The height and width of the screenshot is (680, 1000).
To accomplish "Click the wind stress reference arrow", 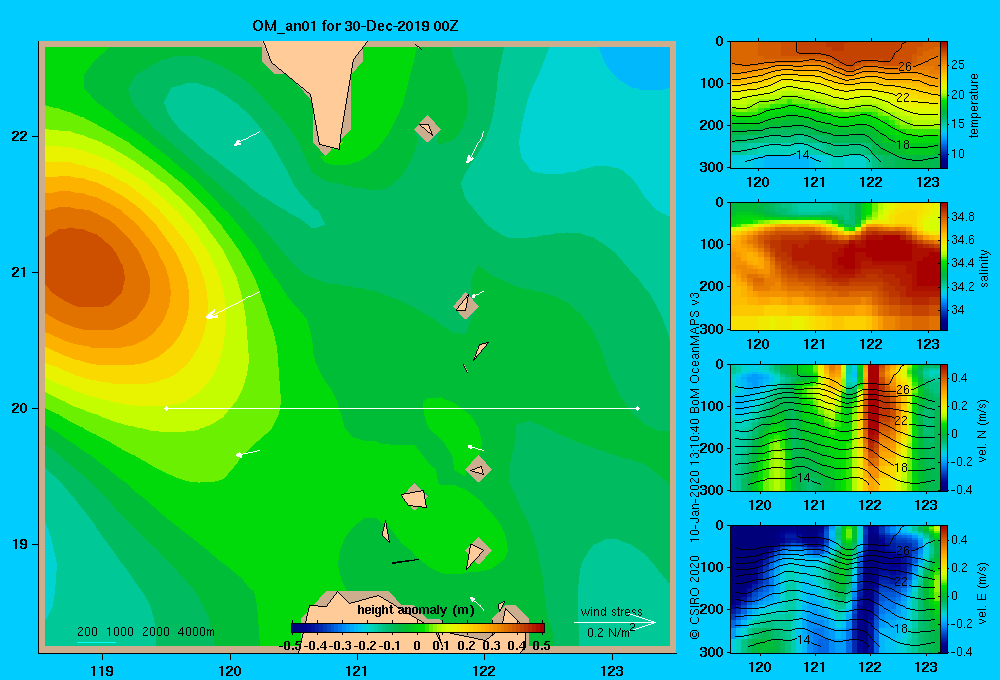I will click(614, 623).
